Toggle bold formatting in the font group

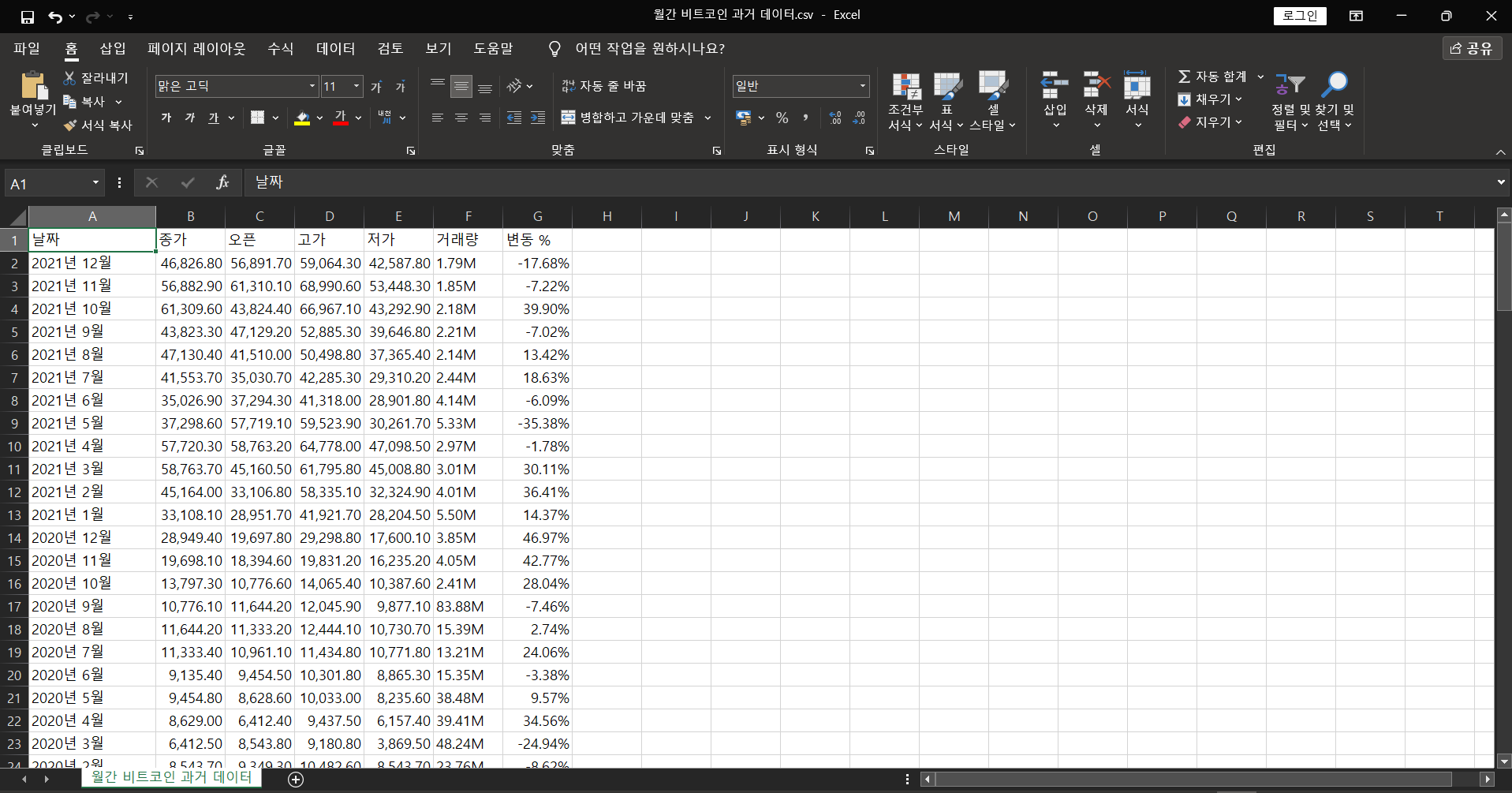(x=166, y=118)
